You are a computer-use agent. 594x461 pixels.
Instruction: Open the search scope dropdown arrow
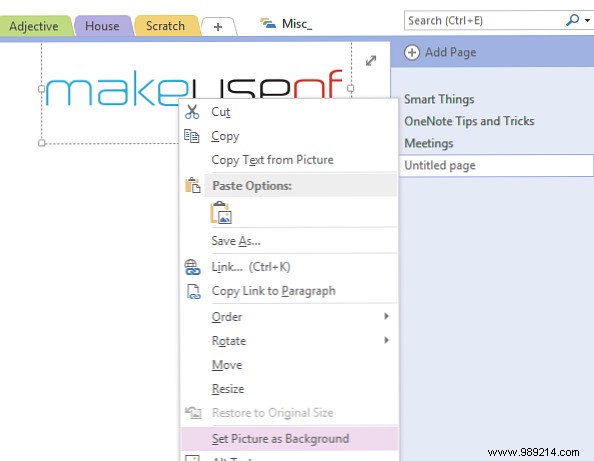(x=587, y=20)
